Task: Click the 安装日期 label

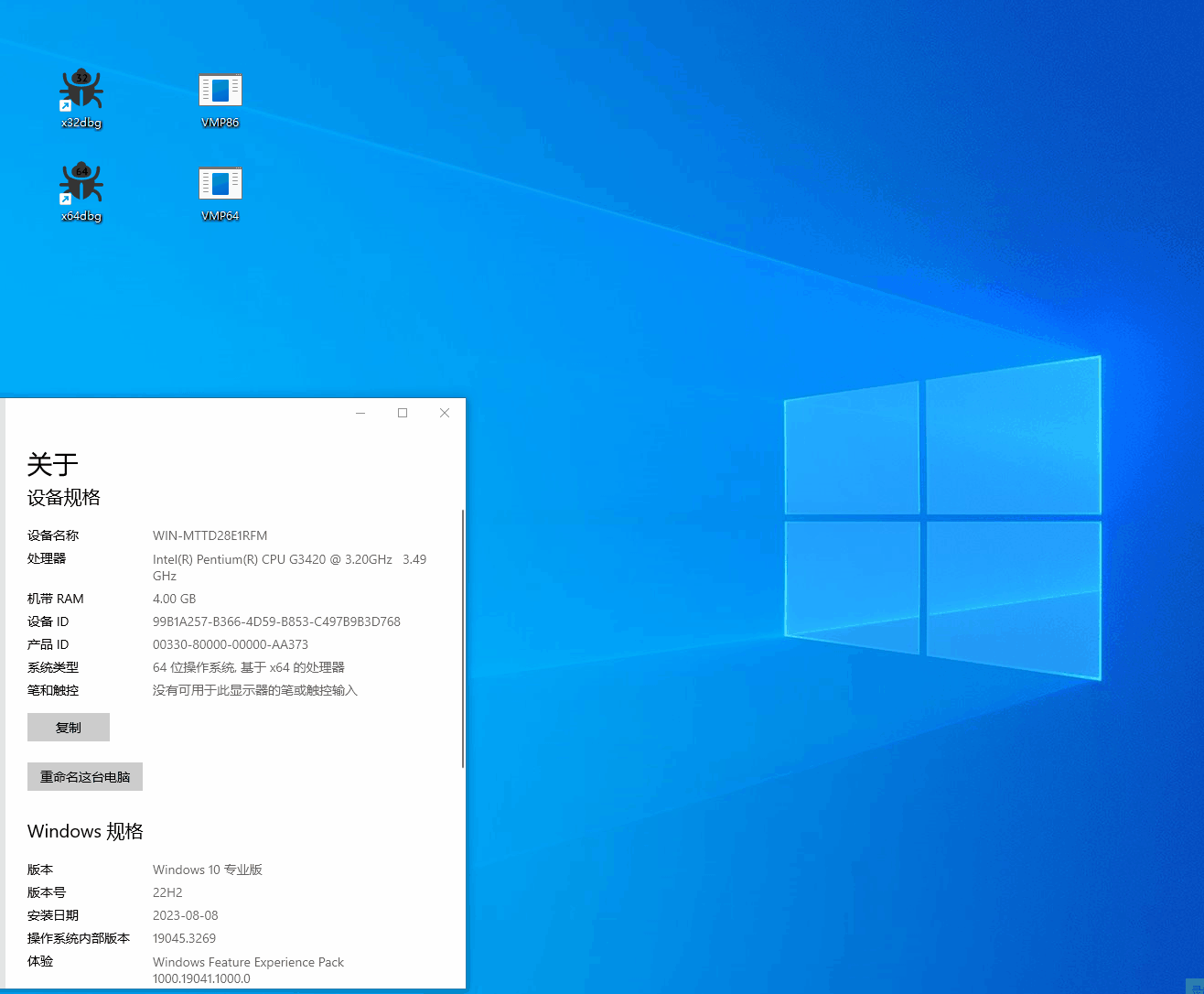Action: point(53,915)
